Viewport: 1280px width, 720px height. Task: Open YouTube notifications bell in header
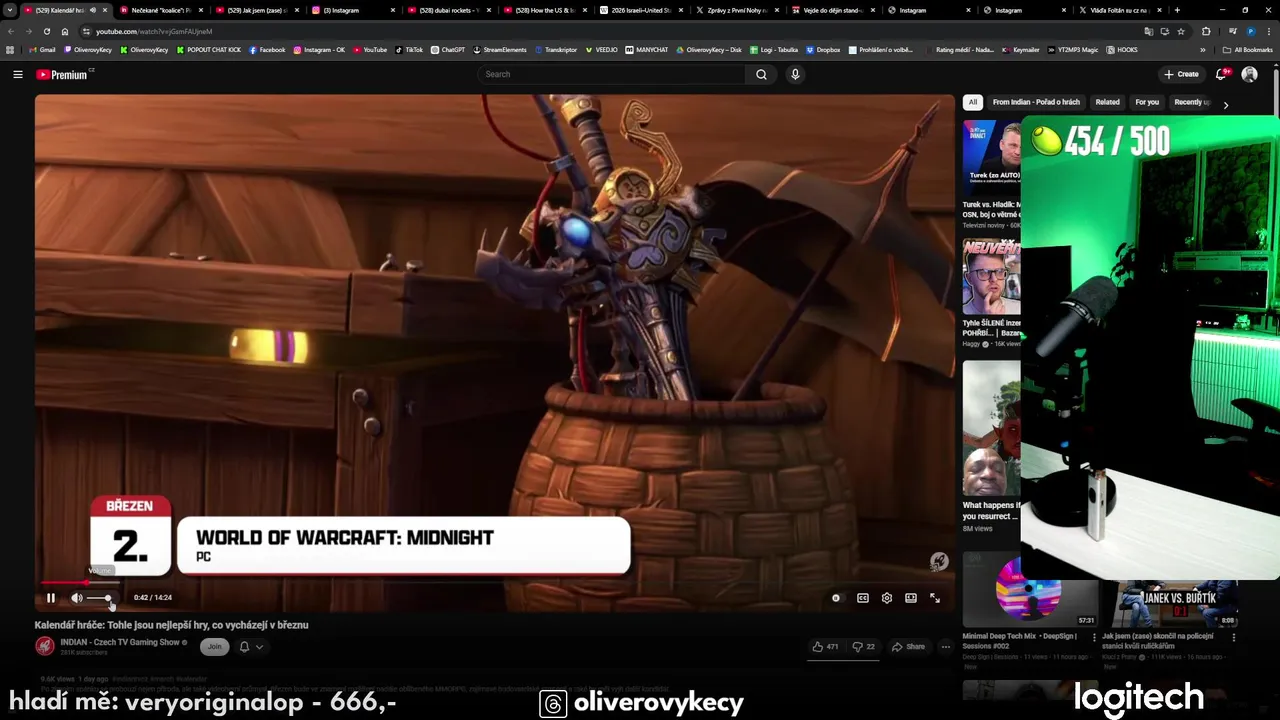(x=1221, y=74)
